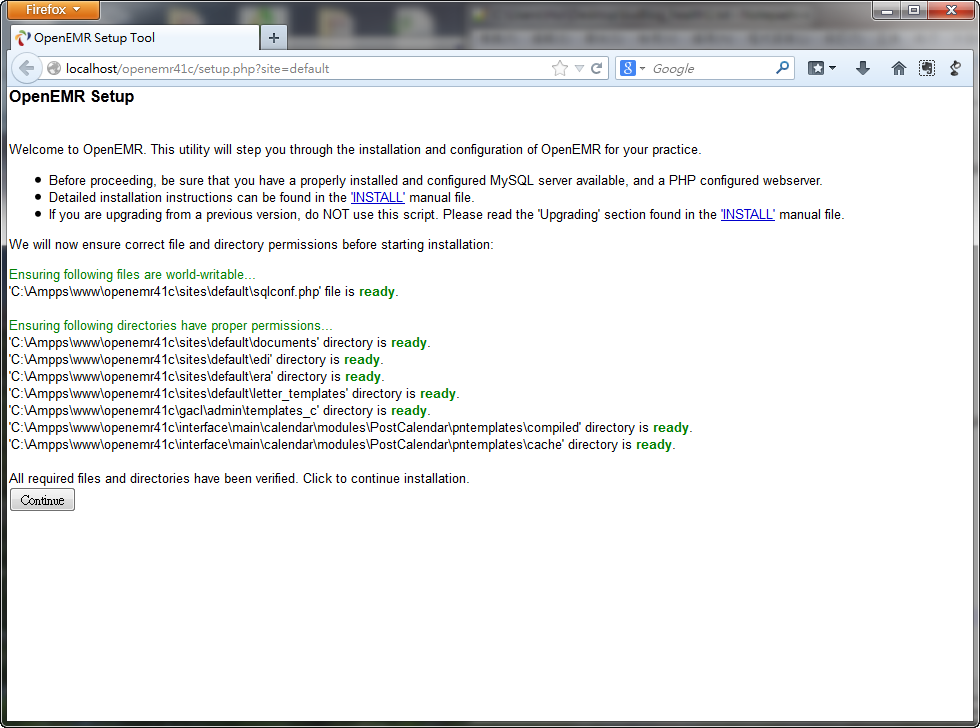
Task: Go to the Firefox Home page
Action: [x=898, y=68]
